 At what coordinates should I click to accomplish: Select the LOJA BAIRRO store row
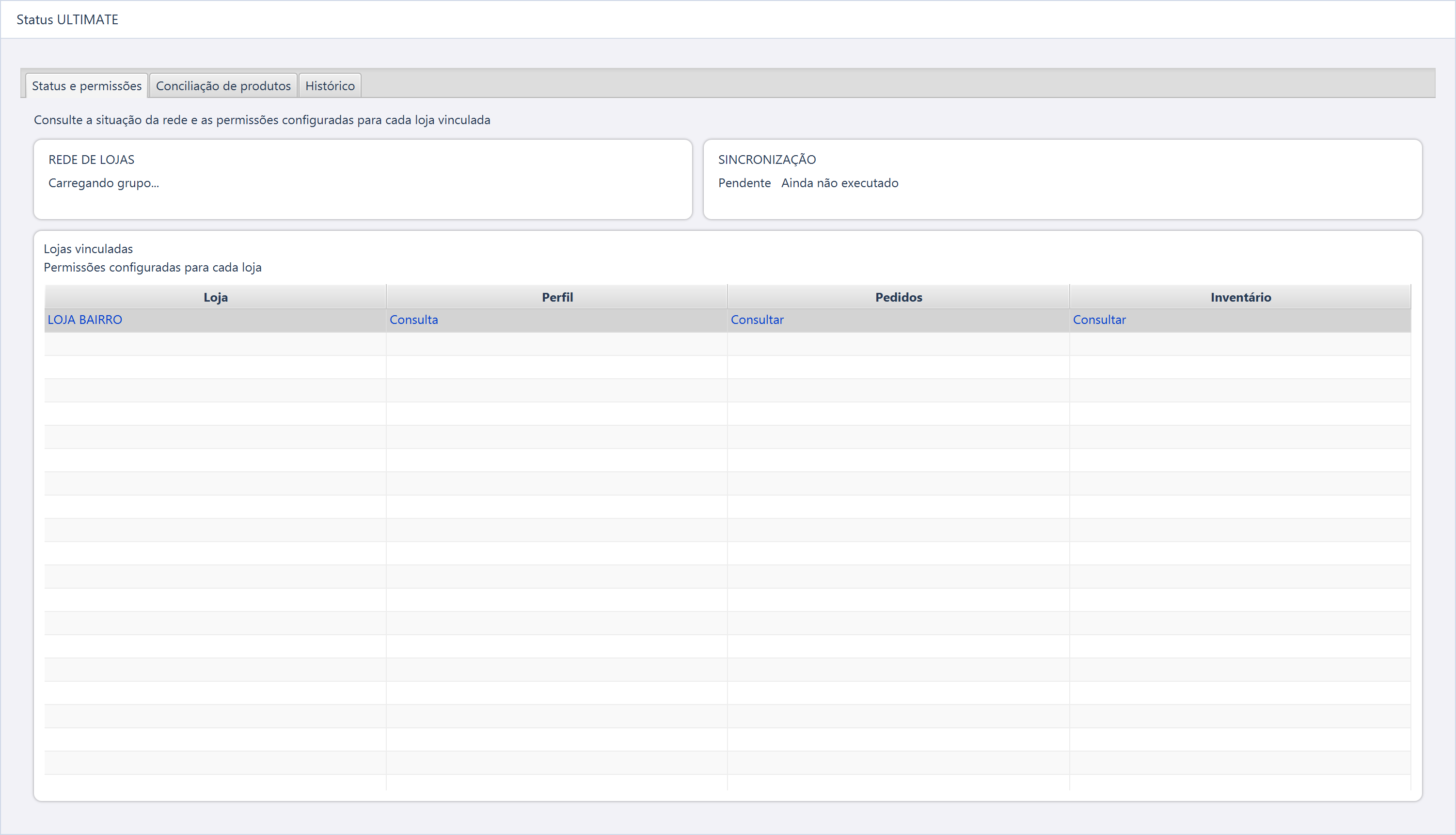(728, 320)
